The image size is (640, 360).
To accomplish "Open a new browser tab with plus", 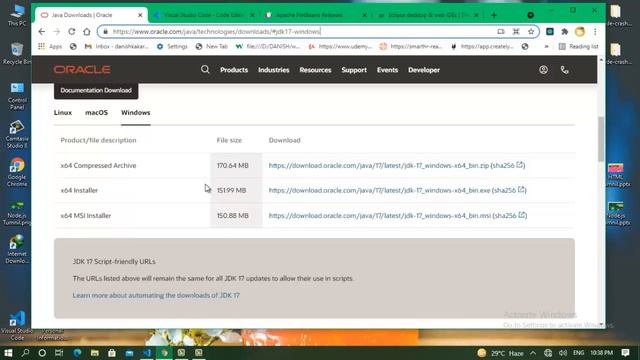I will click(x=494, y=15).
